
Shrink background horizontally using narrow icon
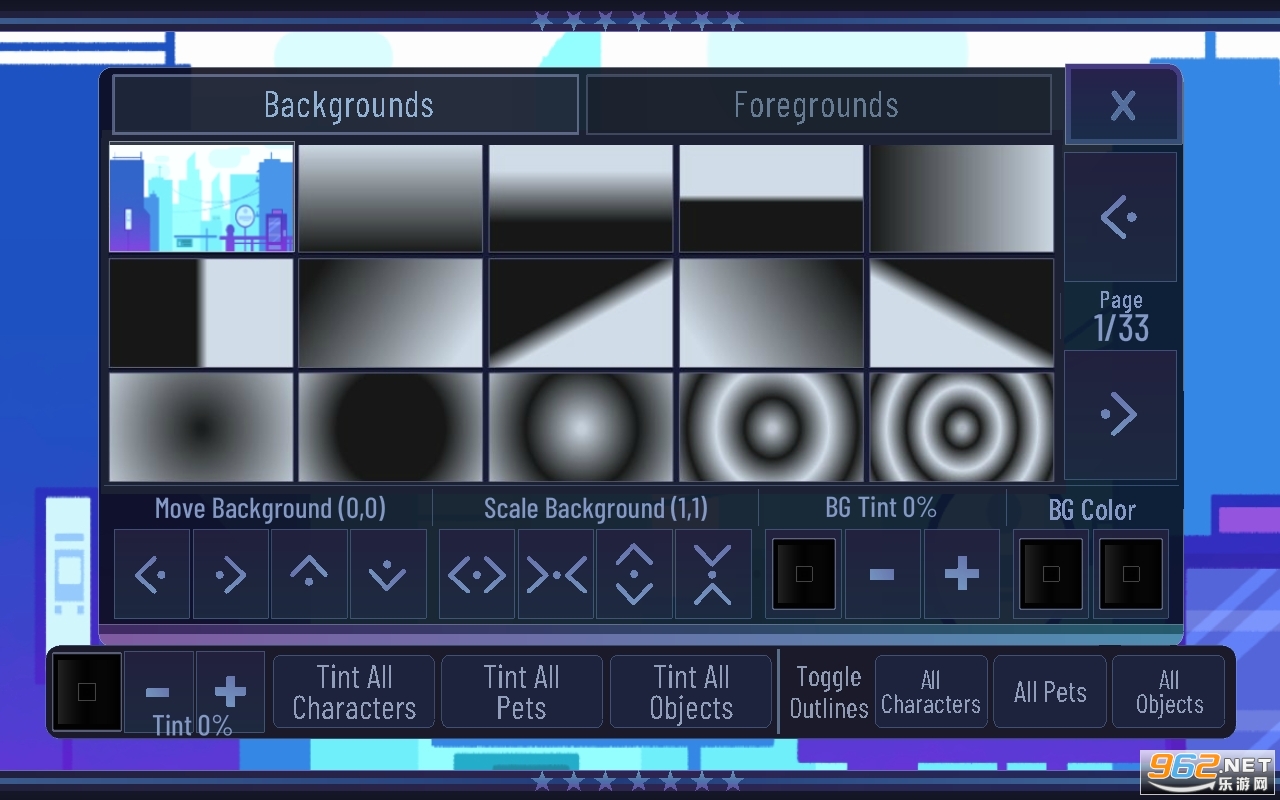pyautogui.click(x=556, y=574)
